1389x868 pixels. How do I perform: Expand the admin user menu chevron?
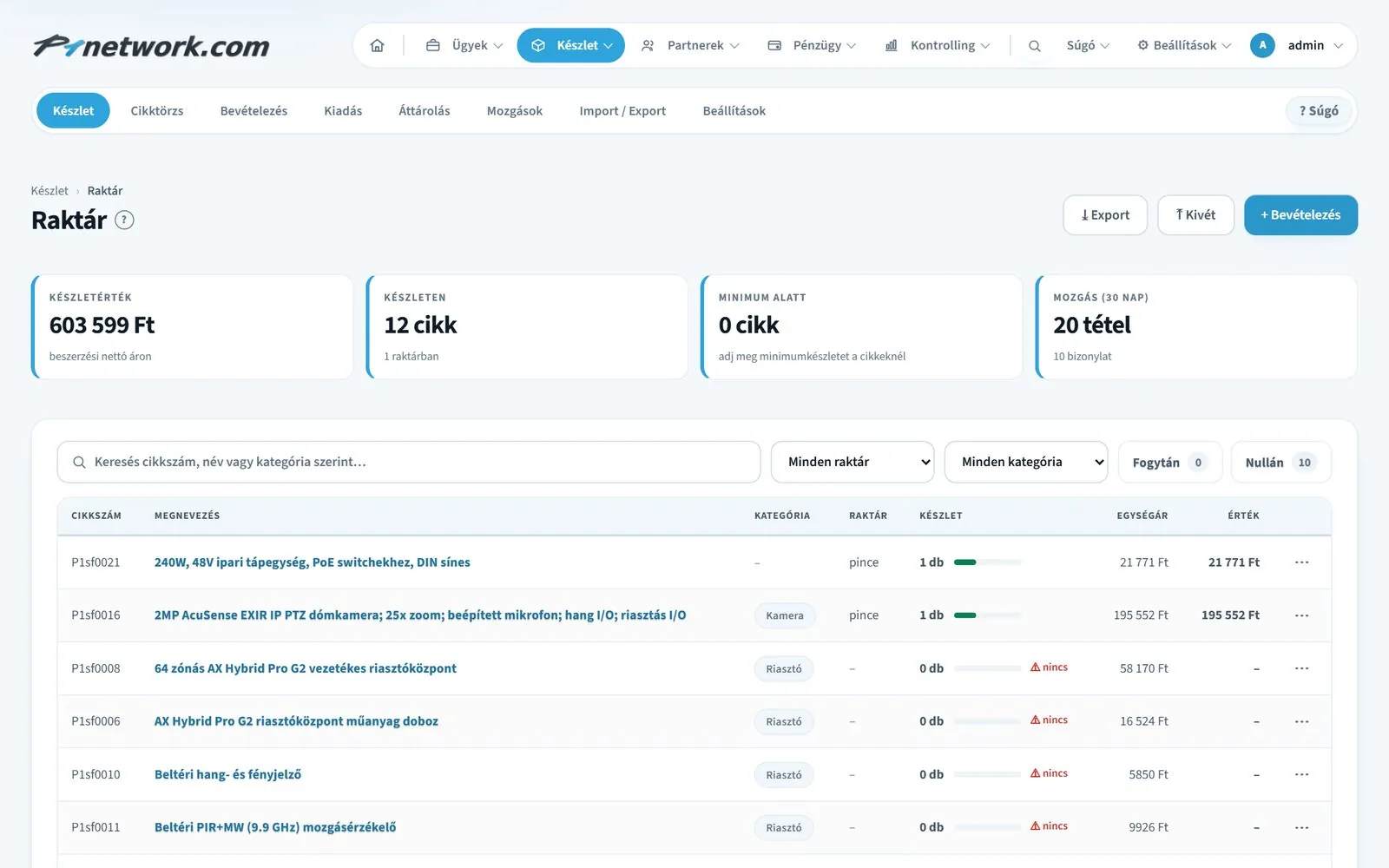(x=1339, y=46)
